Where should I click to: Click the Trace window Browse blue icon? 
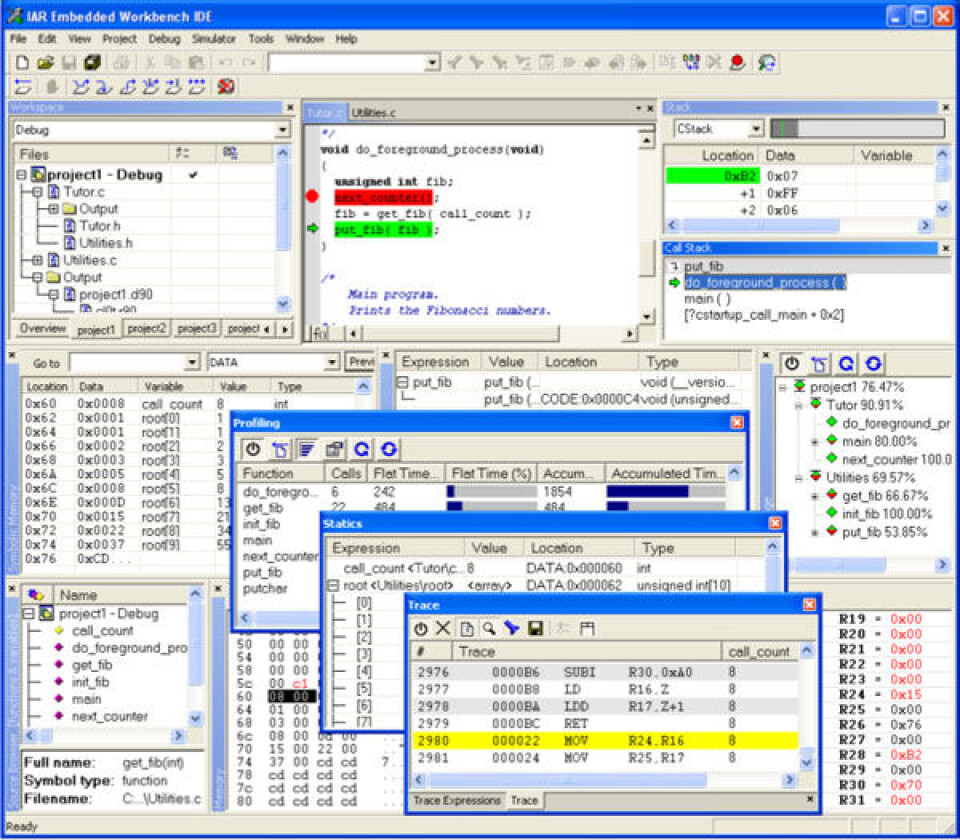coord(511,628)
